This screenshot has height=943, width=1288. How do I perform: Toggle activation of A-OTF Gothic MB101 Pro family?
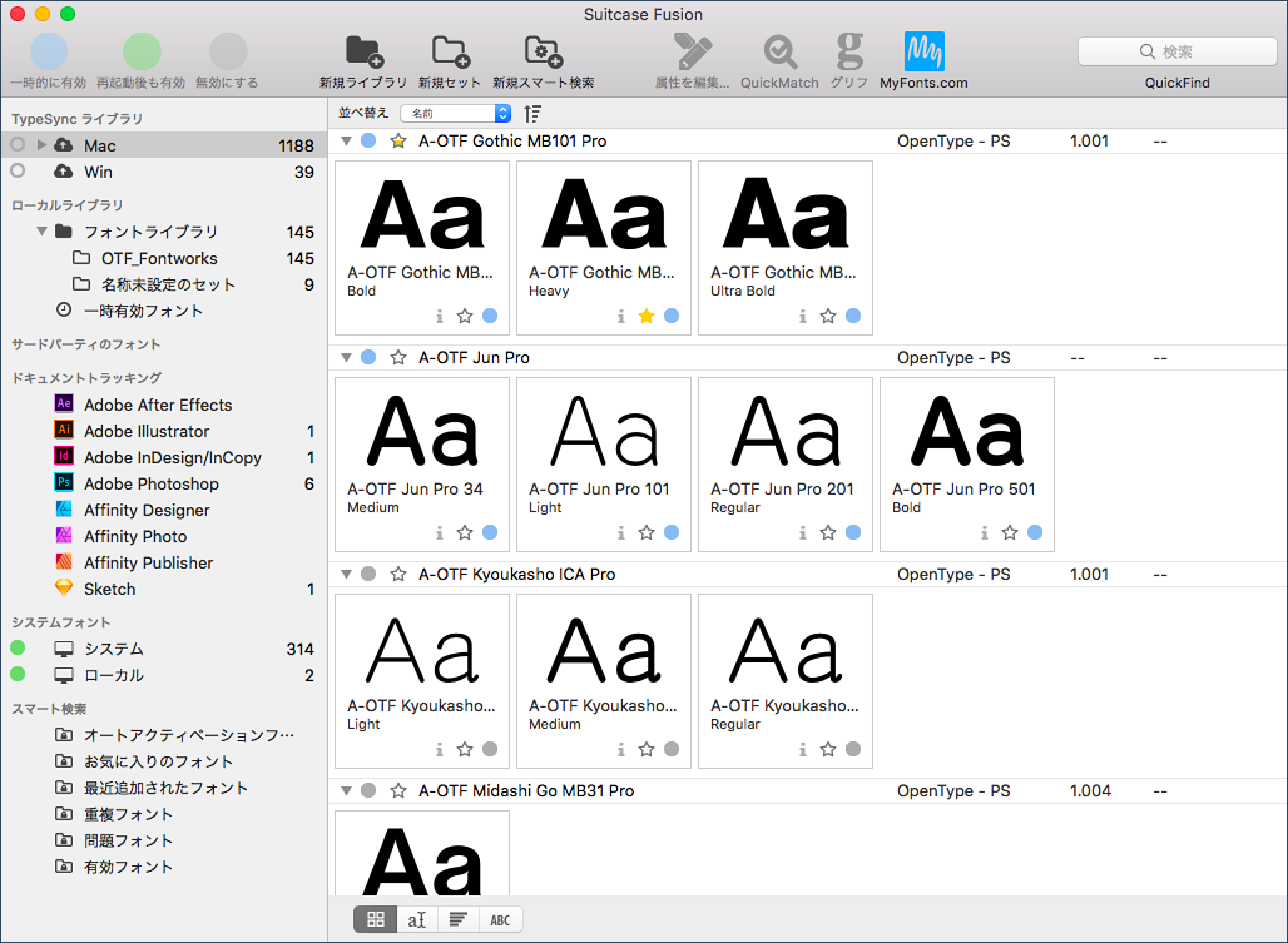[x=368, y=140]
